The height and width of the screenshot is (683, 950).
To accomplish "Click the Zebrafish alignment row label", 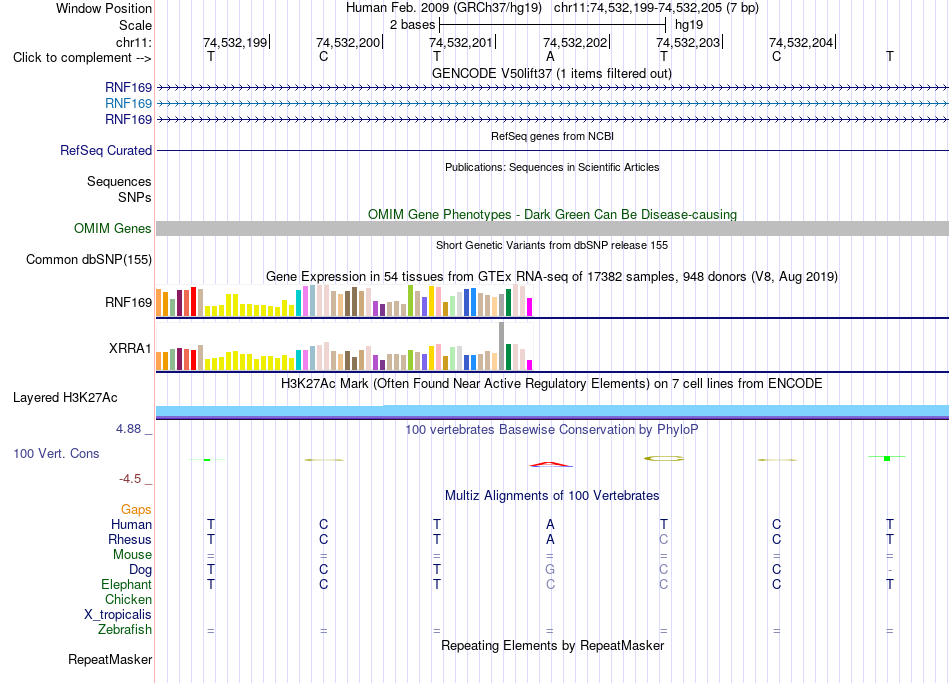I will 125,630.
